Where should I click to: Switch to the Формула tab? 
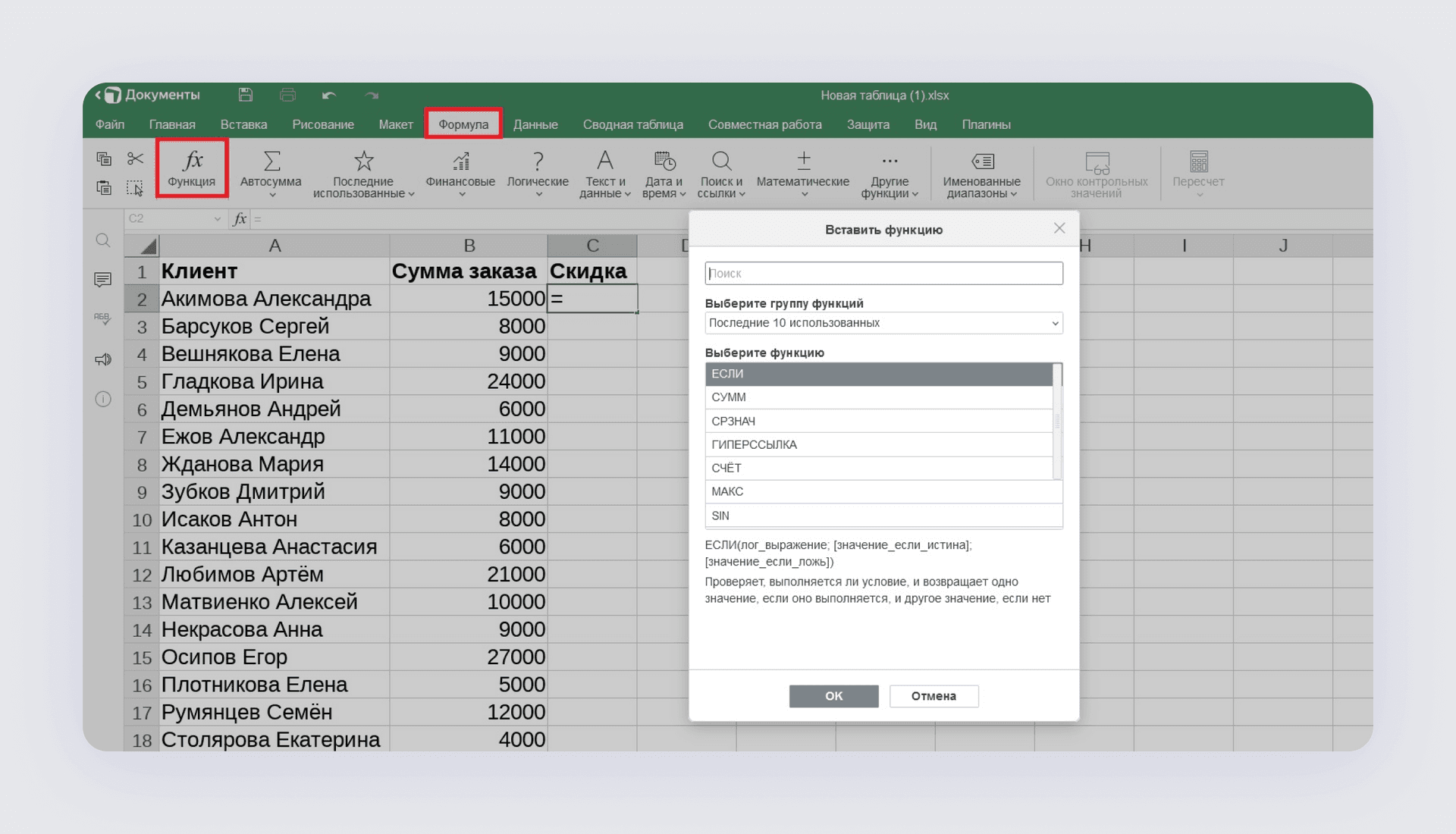tap(463, 124)
